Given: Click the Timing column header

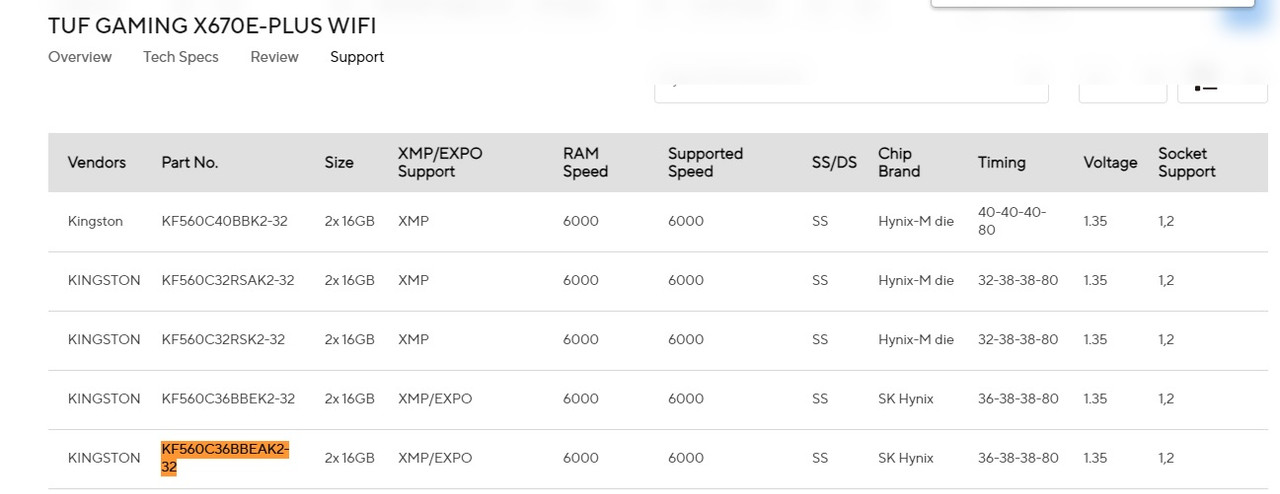Looking at the screenshot, I should 1002,162.
